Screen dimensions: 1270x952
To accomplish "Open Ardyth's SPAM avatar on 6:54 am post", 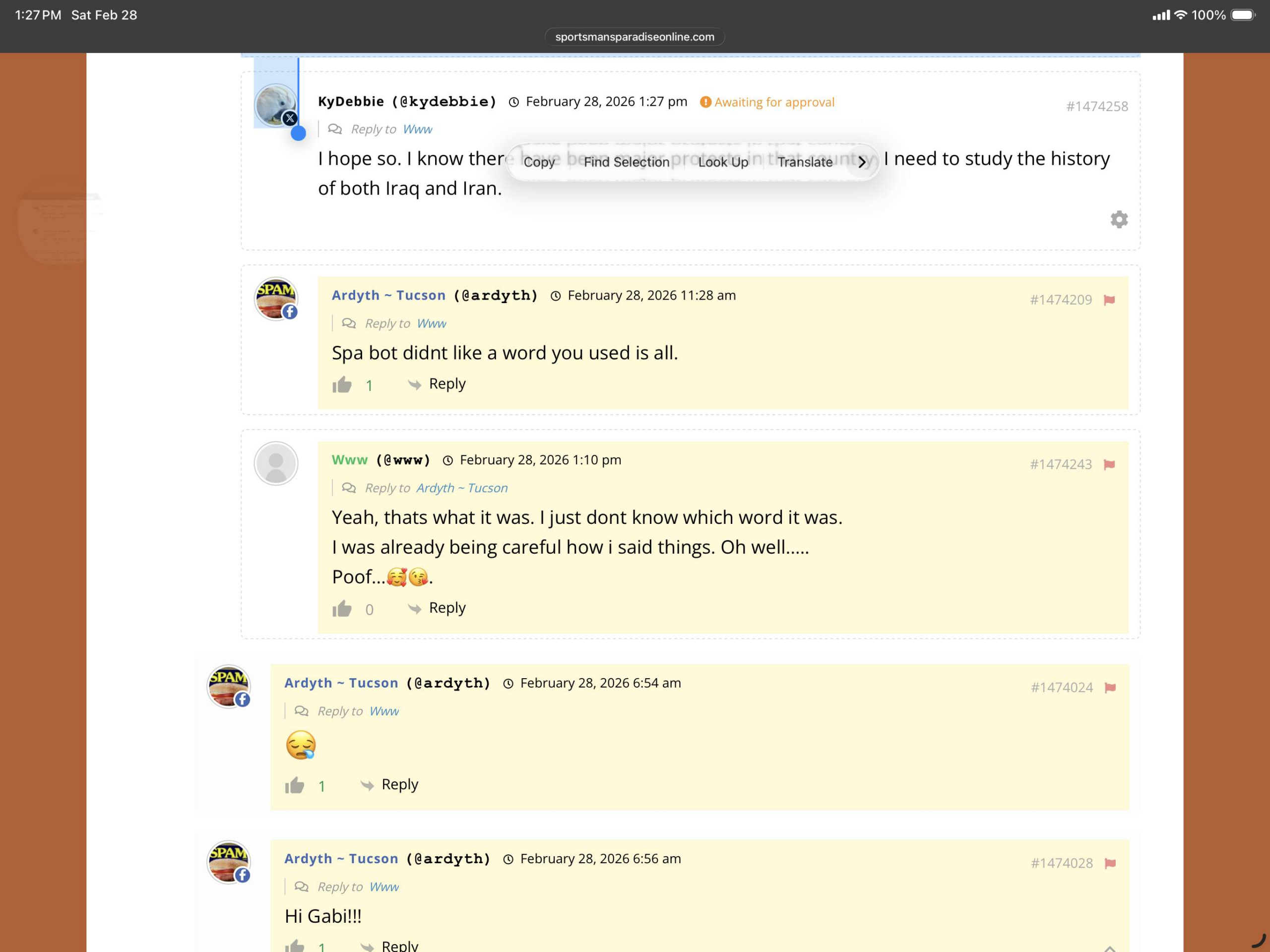I will [x=229, y=686].
